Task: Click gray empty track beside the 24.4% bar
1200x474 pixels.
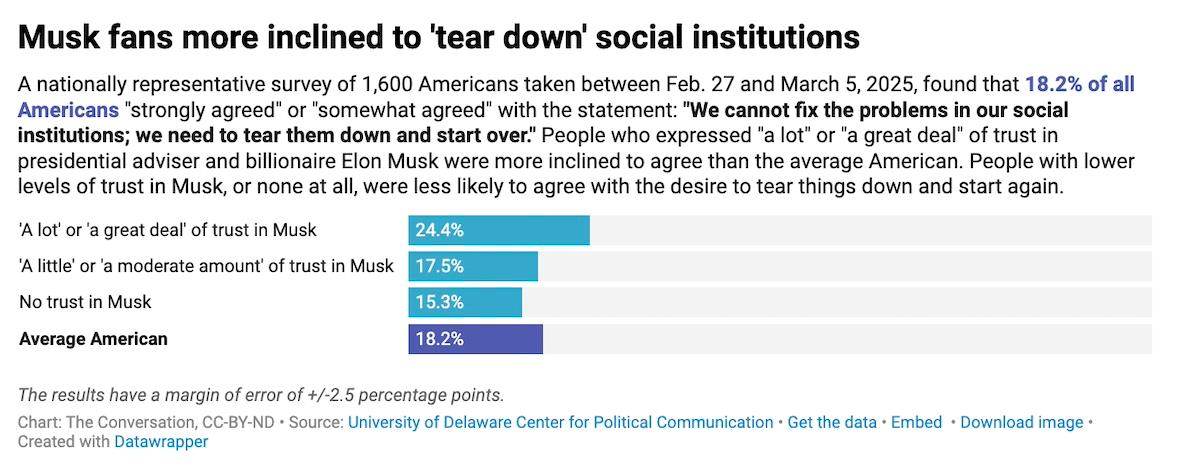Action: 870,230
